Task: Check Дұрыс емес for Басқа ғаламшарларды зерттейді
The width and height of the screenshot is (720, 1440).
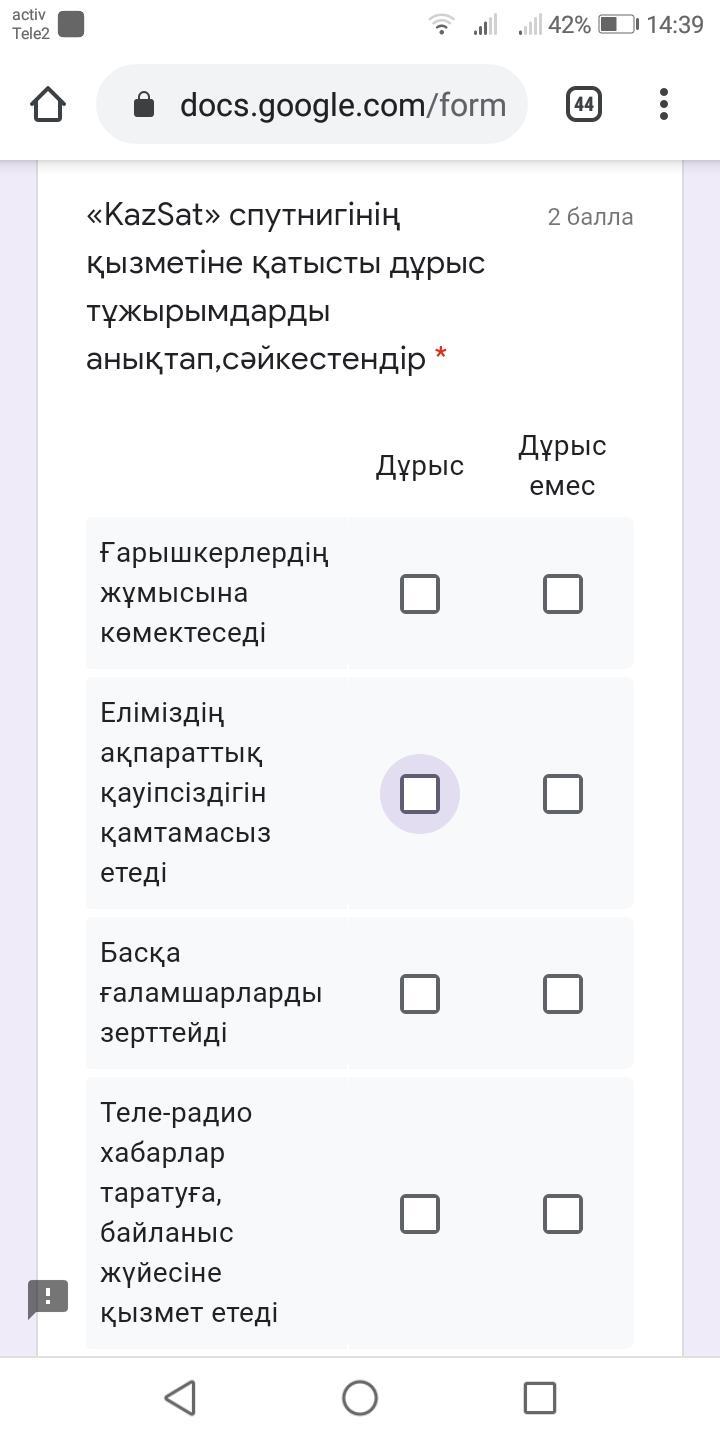Action: 563,994
